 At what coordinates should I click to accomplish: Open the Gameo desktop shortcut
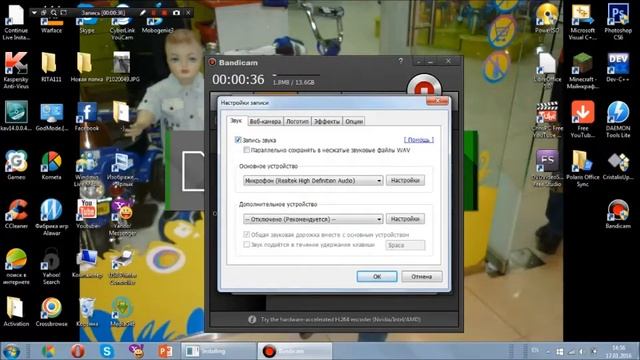tap(16, 165)
